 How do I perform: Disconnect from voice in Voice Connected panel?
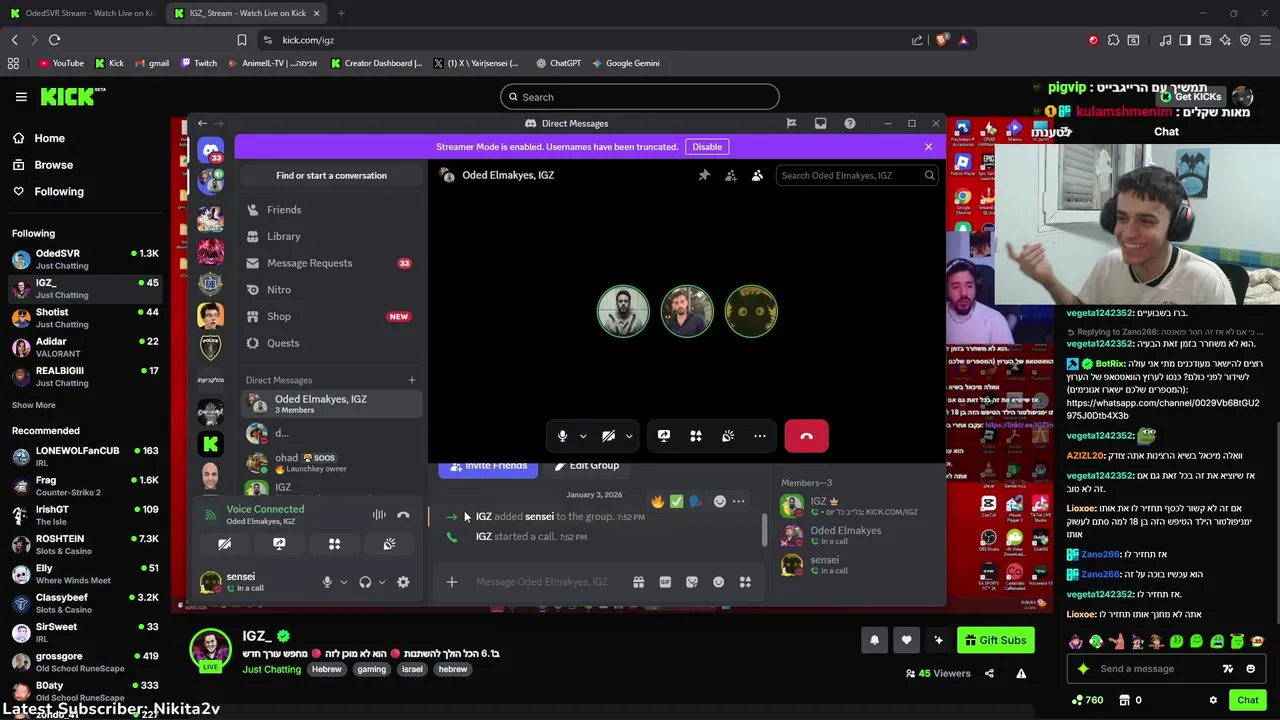tap(403, 515)
